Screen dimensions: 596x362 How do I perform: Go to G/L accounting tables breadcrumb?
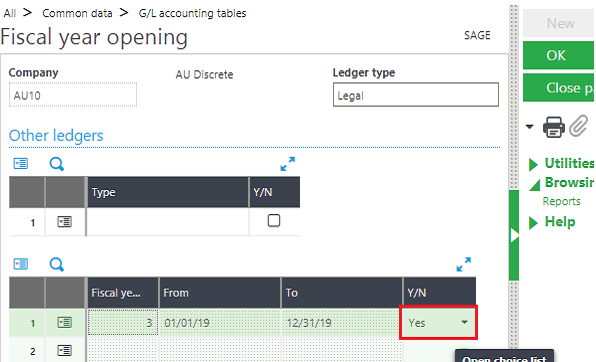coord(192,13)
